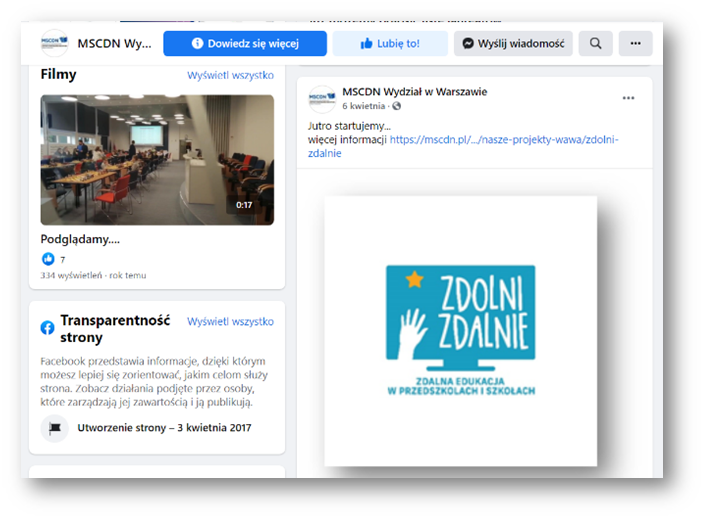Open 'MSCDN Wydział w Warszawie' post author link
The width and height of the screenshot is (705, 520).
pos(415,92)
